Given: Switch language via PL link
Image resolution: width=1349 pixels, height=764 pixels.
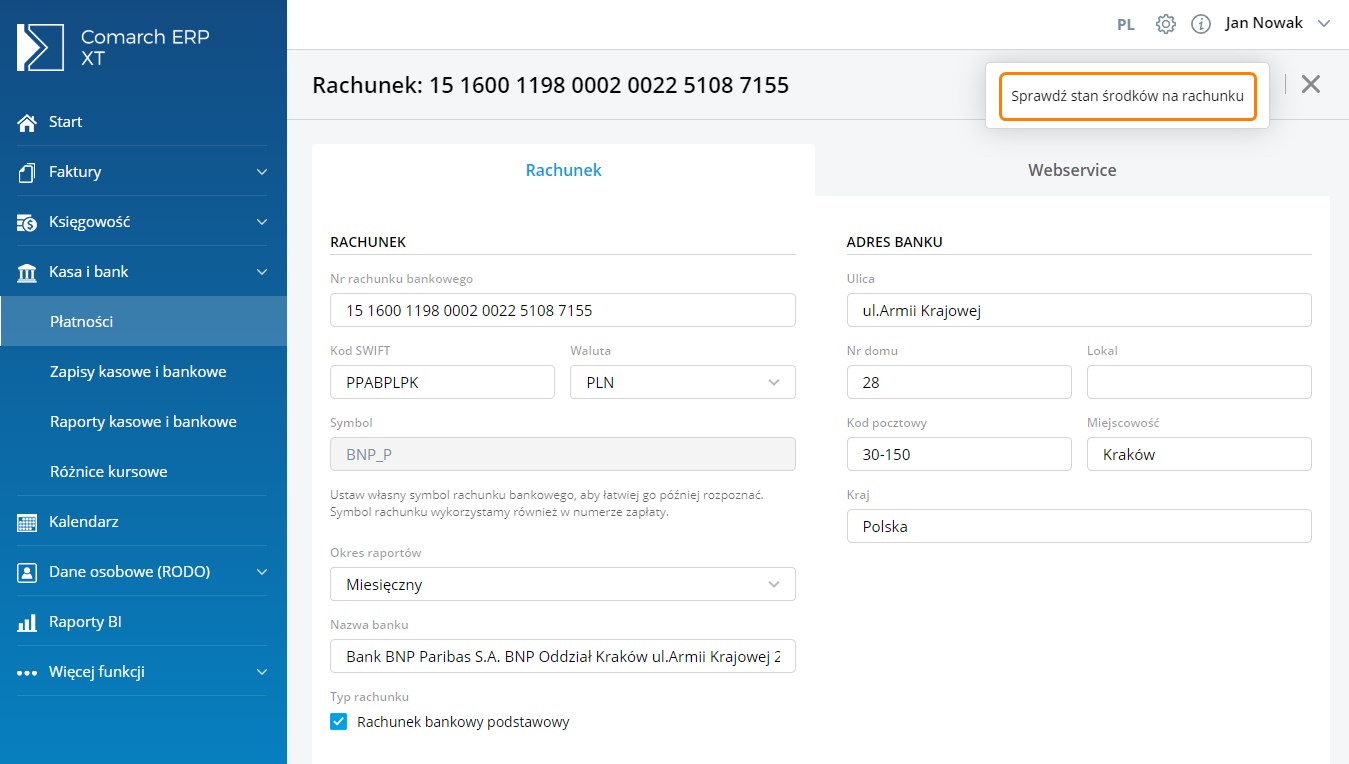Looking at the screenshot, I should [x=1125, y=25].
